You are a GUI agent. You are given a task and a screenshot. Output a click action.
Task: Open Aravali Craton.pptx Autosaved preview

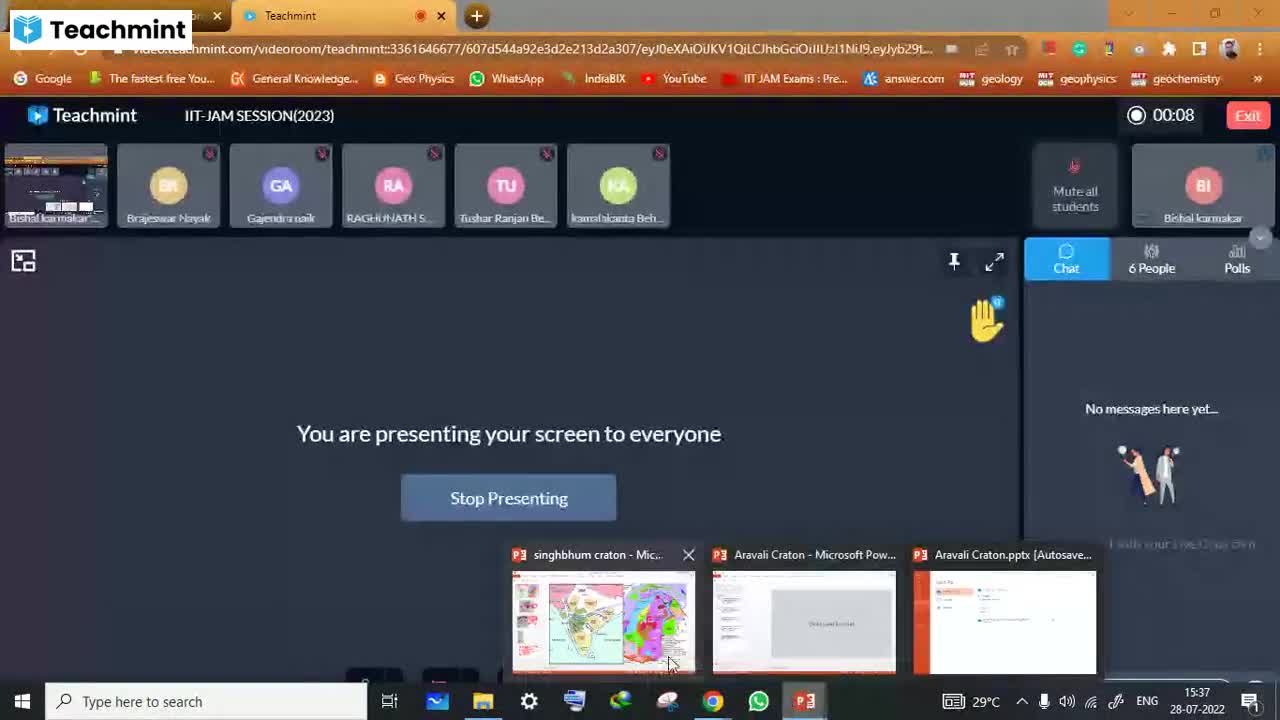(x=1004, y=621)
